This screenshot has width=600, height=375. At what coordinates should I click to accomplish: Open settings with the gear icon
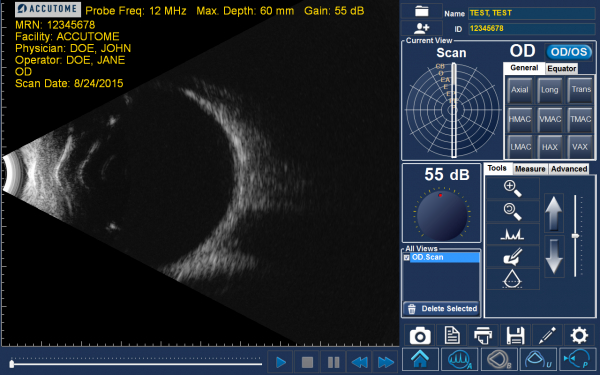coord(579,336)
